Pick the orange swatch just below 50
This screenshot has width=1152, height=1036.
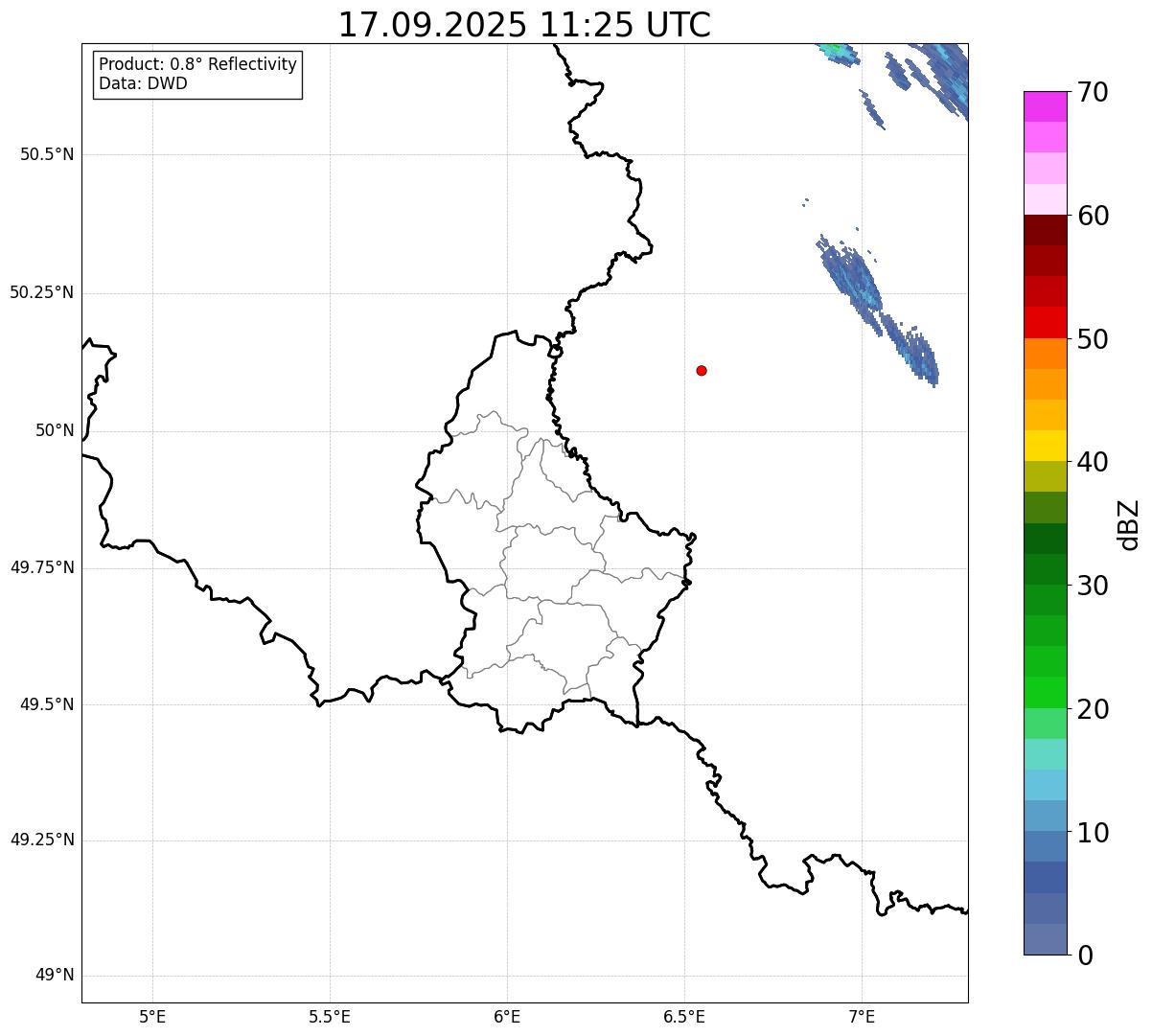point(1046,354)
